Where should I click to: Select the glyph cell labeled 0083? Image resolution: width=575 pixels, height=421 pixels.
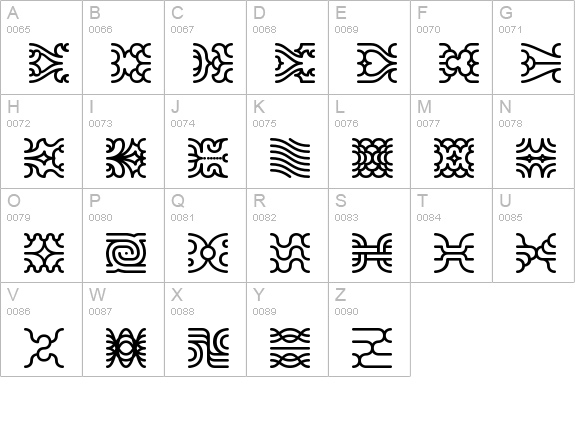pos(370,235)
